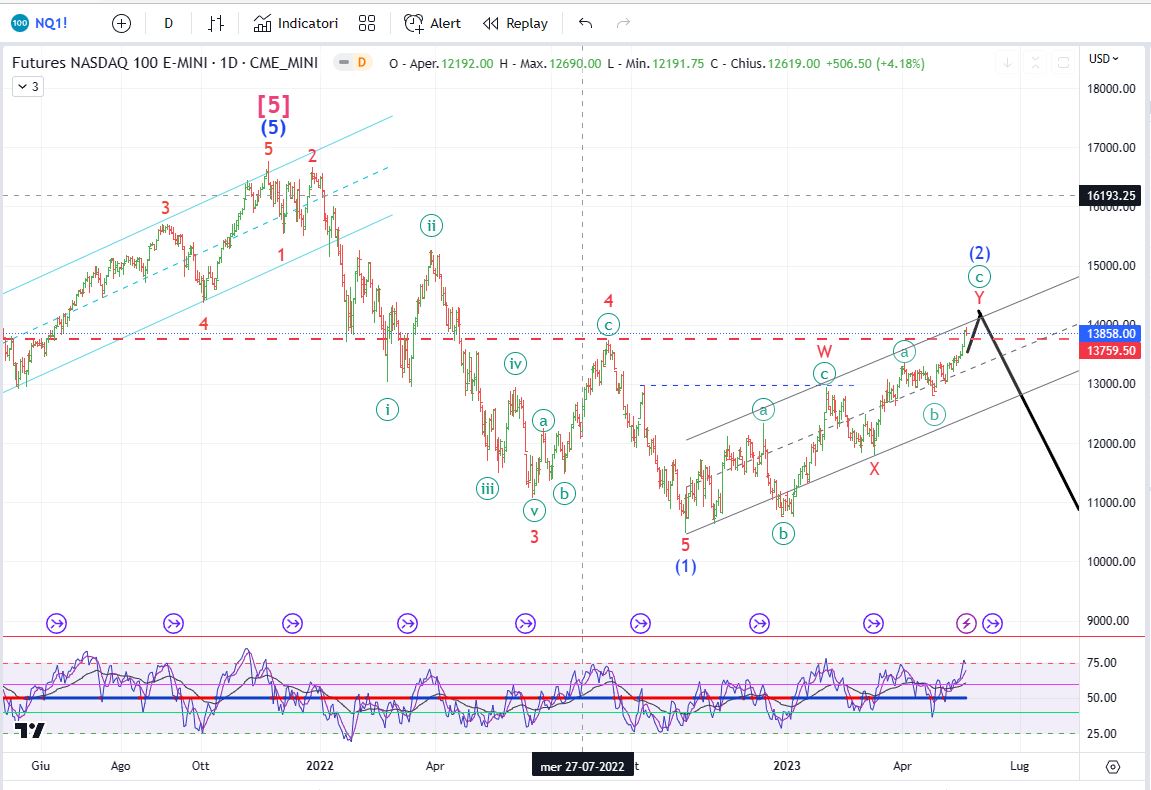Click the Futures NASDAQ 100 E-MINI legend title

[x=165, y=62]
